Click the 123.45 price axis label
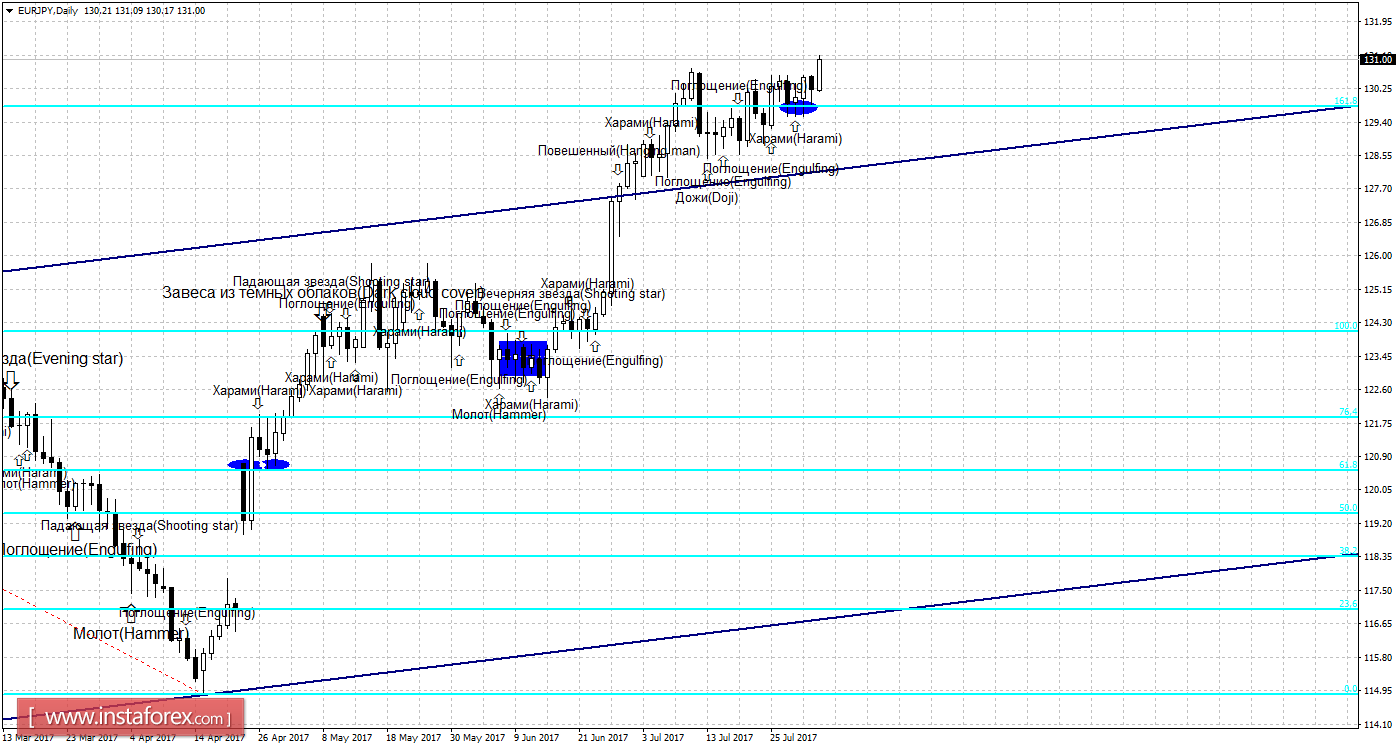 click(x=1377, y=356)
